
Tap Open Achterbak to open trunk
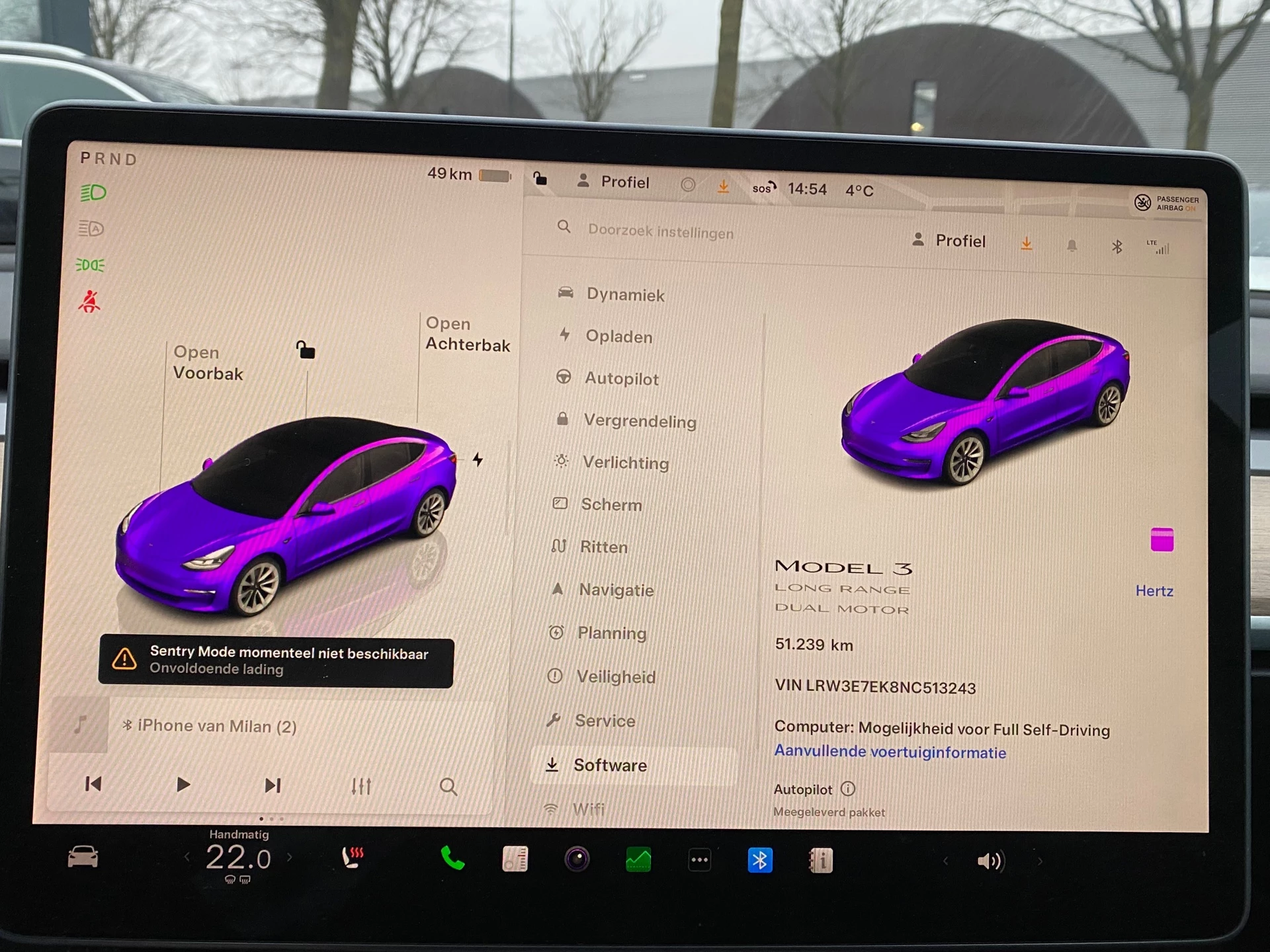pyautogui.click(x=468, y=334)
